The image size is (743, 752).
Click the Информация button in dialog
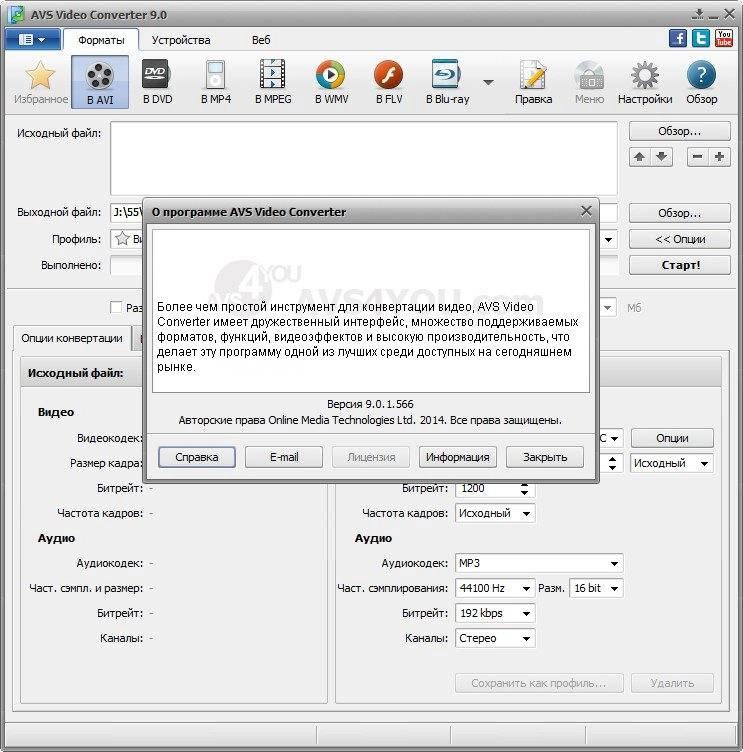click(458, 457)
